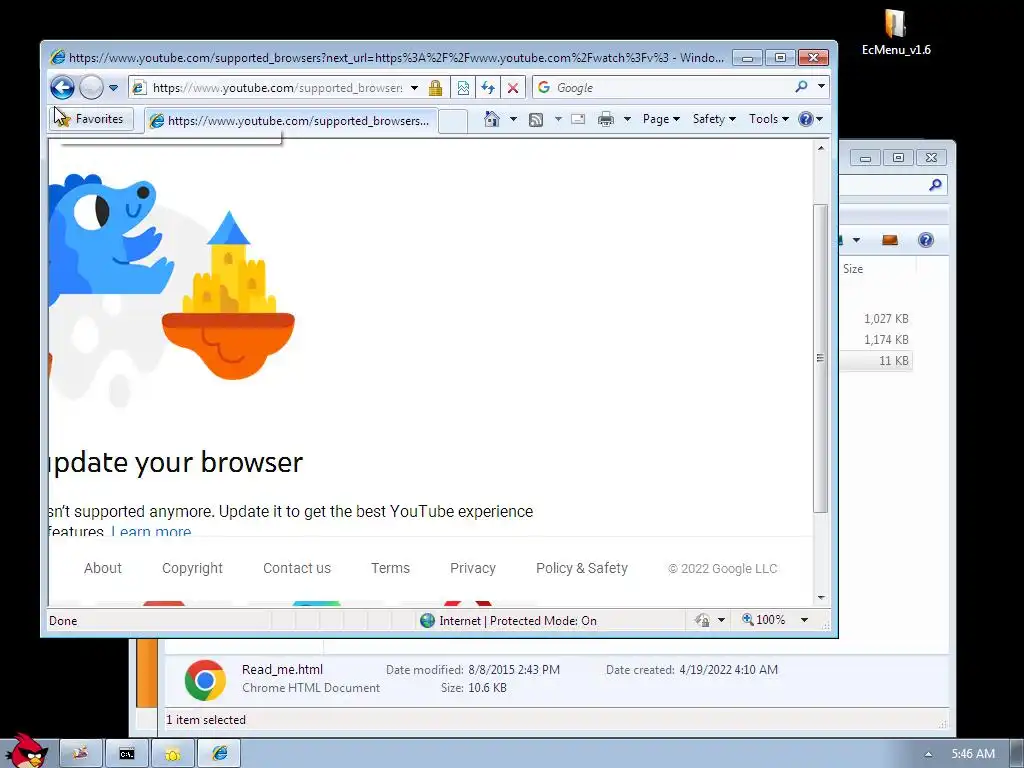The height and width of the screenshot is (768, 1024).
Task: Click search magnifier in Explorer window
Action: (935, 185)
